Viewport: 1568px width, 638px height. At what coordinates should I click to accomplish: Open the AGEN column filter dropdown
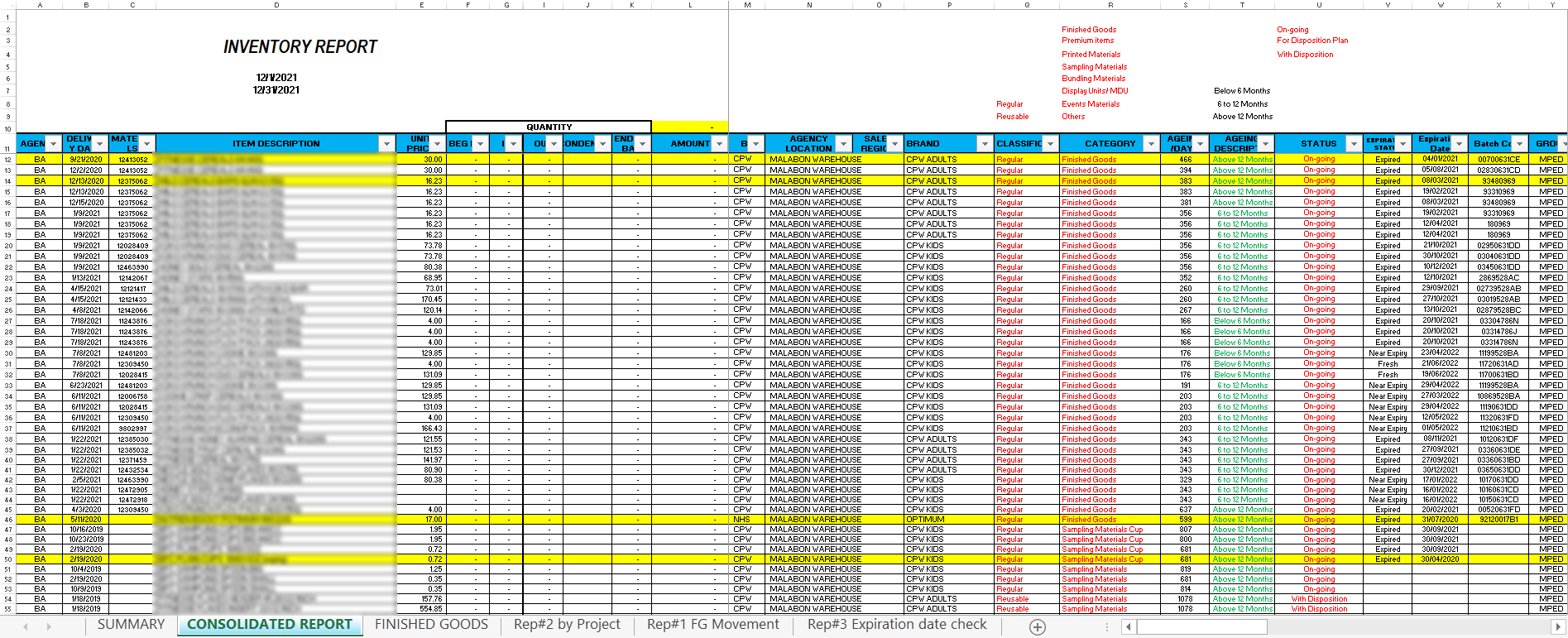[x=53, y=144]
